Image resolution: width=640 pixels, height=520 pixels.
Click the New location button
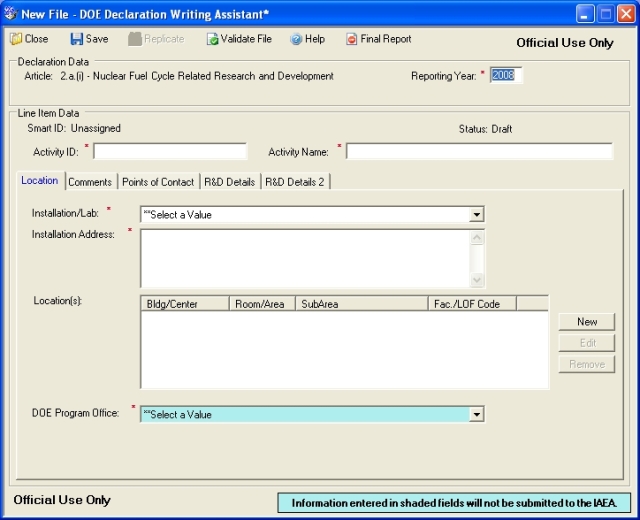(x=587, y=322)
